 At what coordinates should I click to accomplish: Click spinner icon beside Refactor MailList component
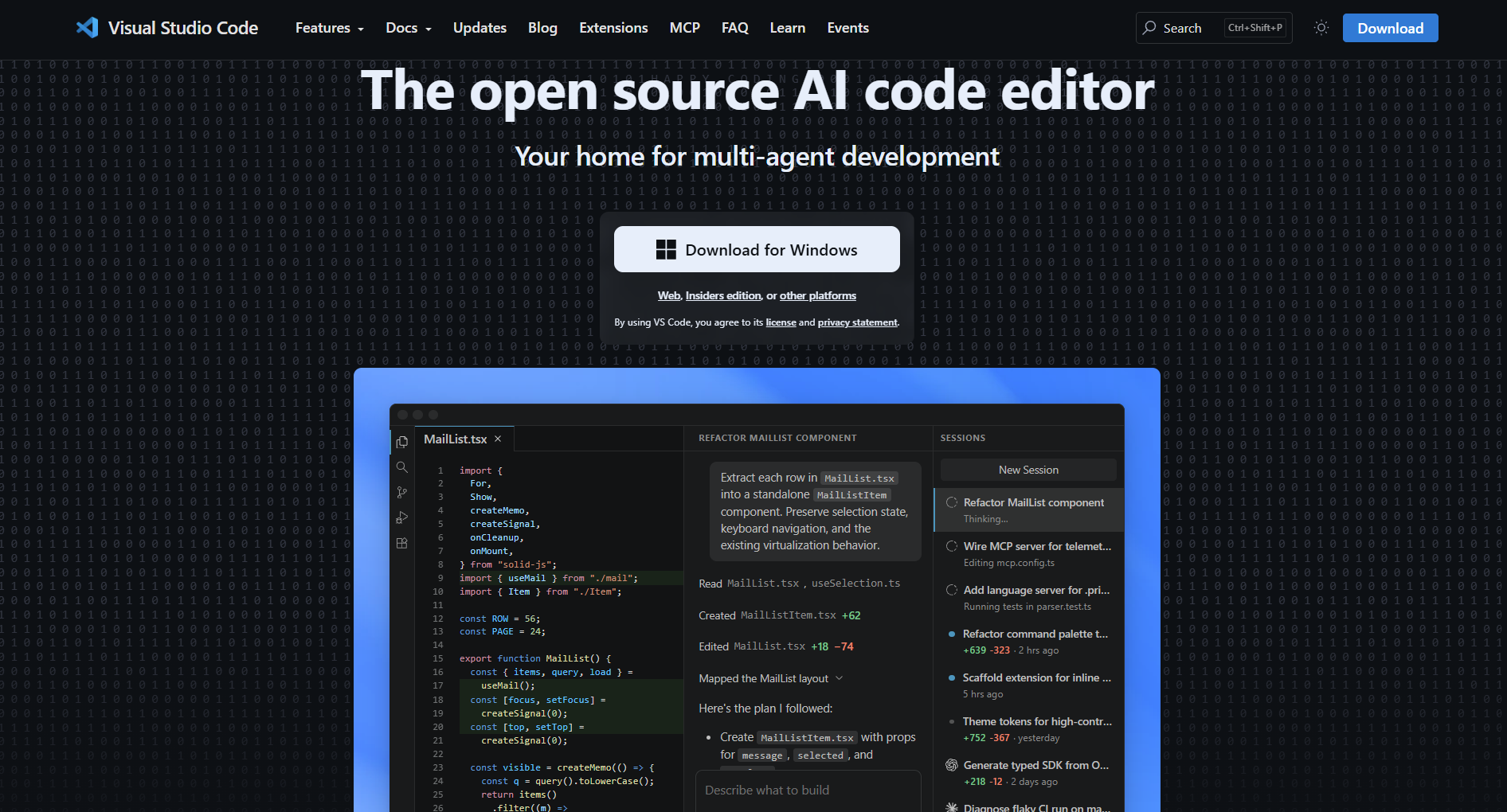(951, 502)
